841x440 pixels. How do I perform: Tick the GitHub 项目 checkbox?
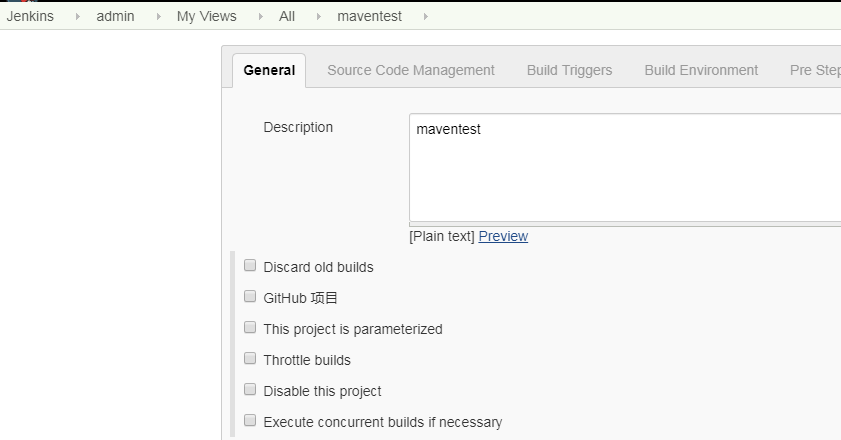[250, 297]
